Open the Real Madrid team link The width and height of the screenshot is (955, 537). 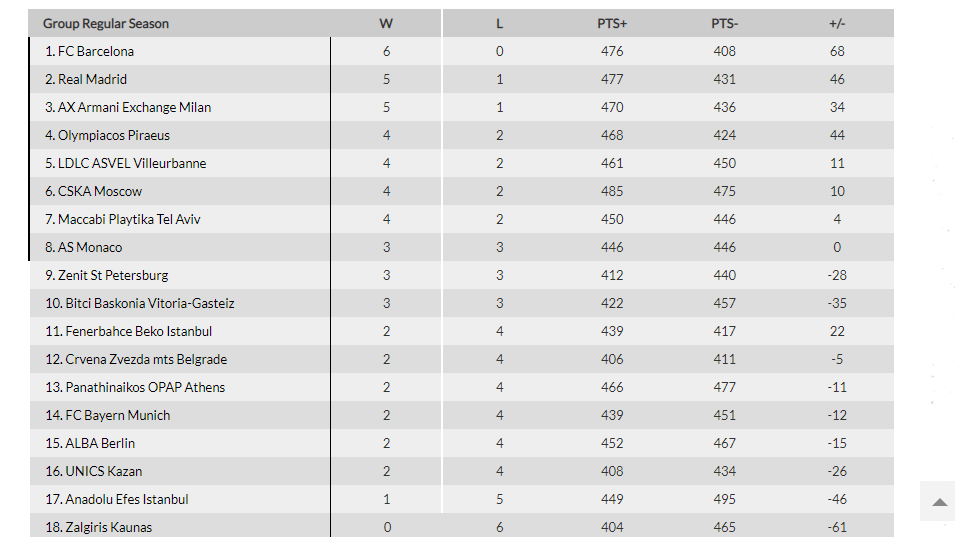pos(92,79)
